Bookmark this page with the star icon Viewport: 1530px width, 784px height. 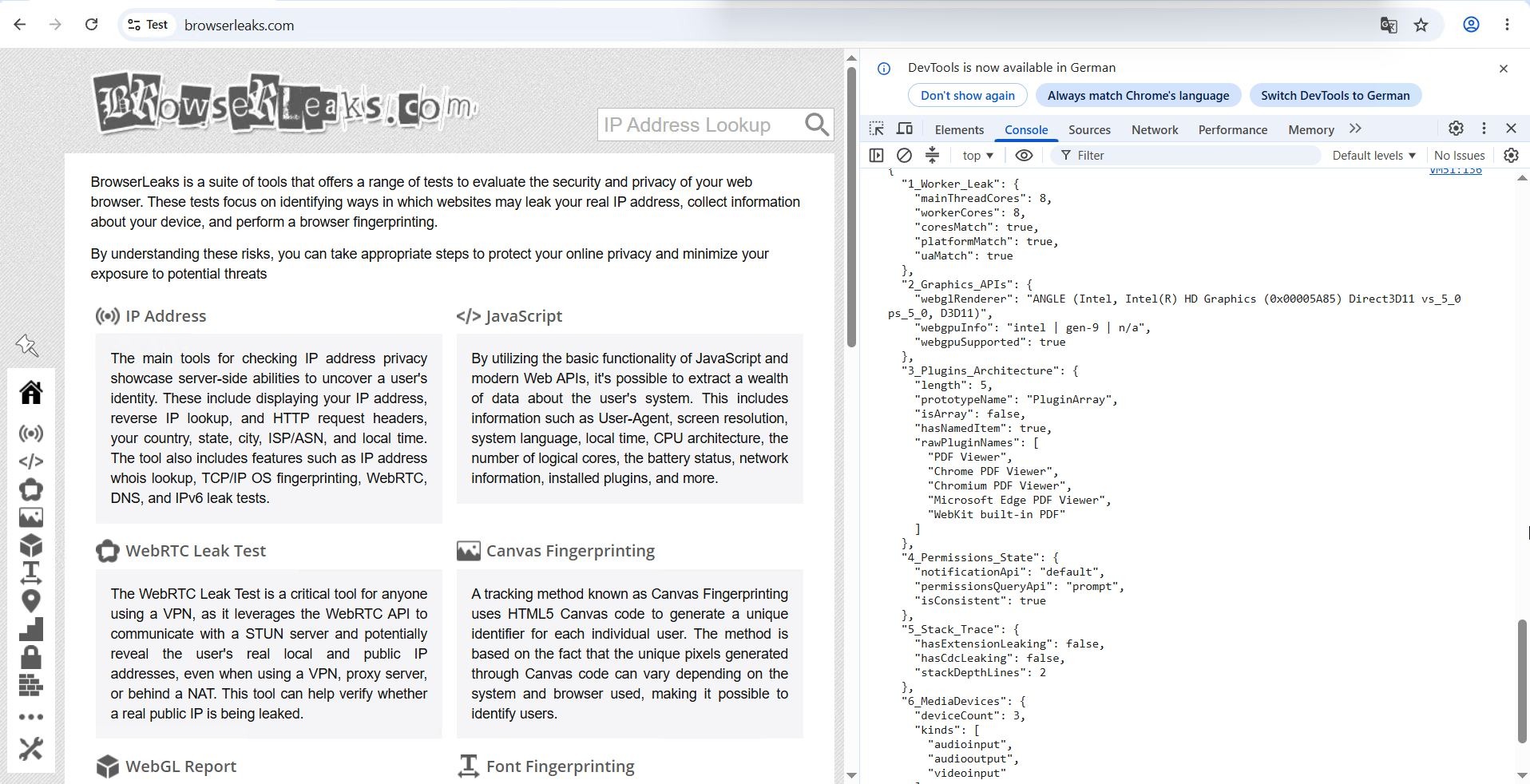1421,25
